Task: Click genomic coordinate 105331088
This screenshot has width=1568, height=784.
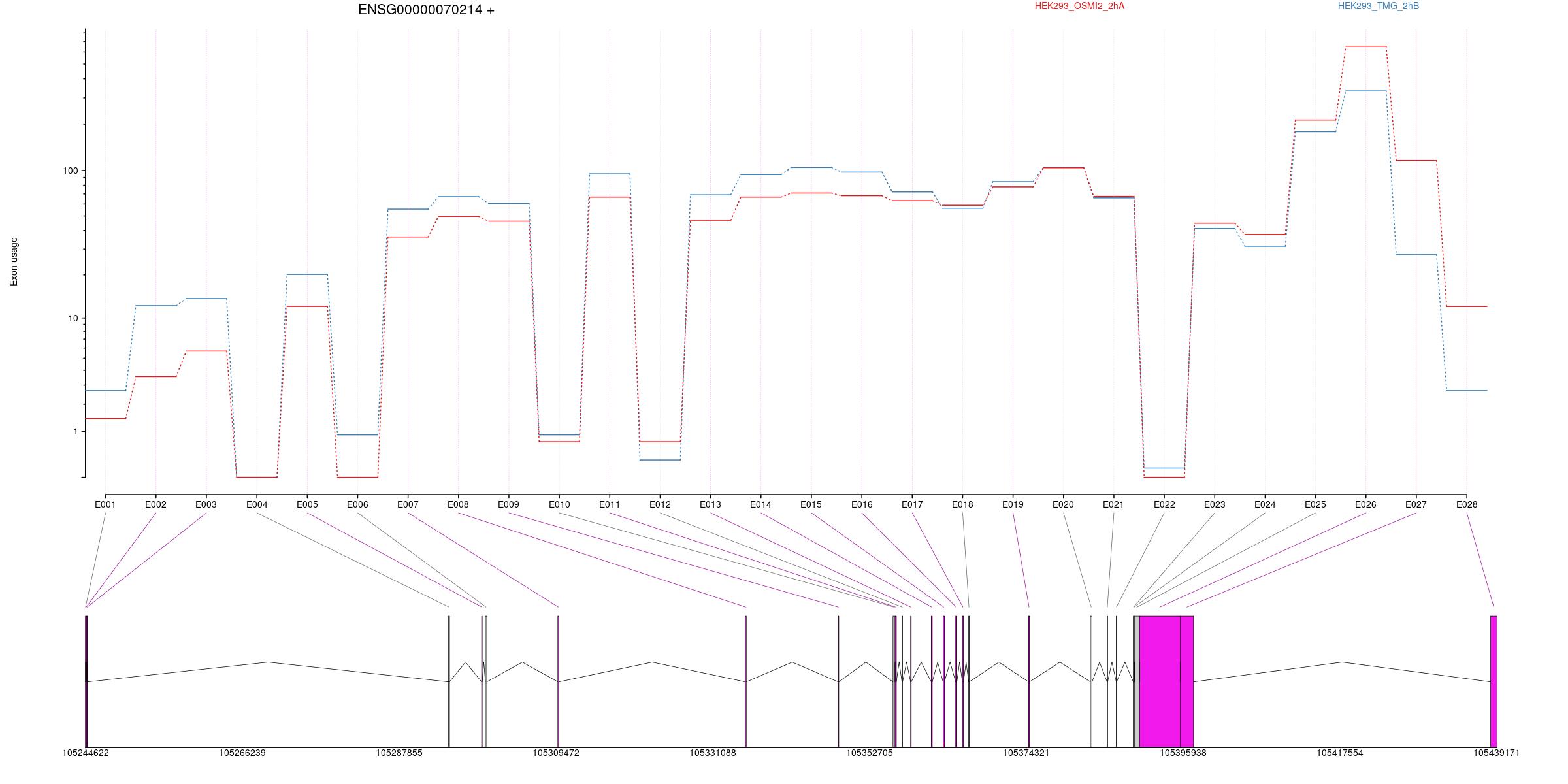Action: coord(713,753)
